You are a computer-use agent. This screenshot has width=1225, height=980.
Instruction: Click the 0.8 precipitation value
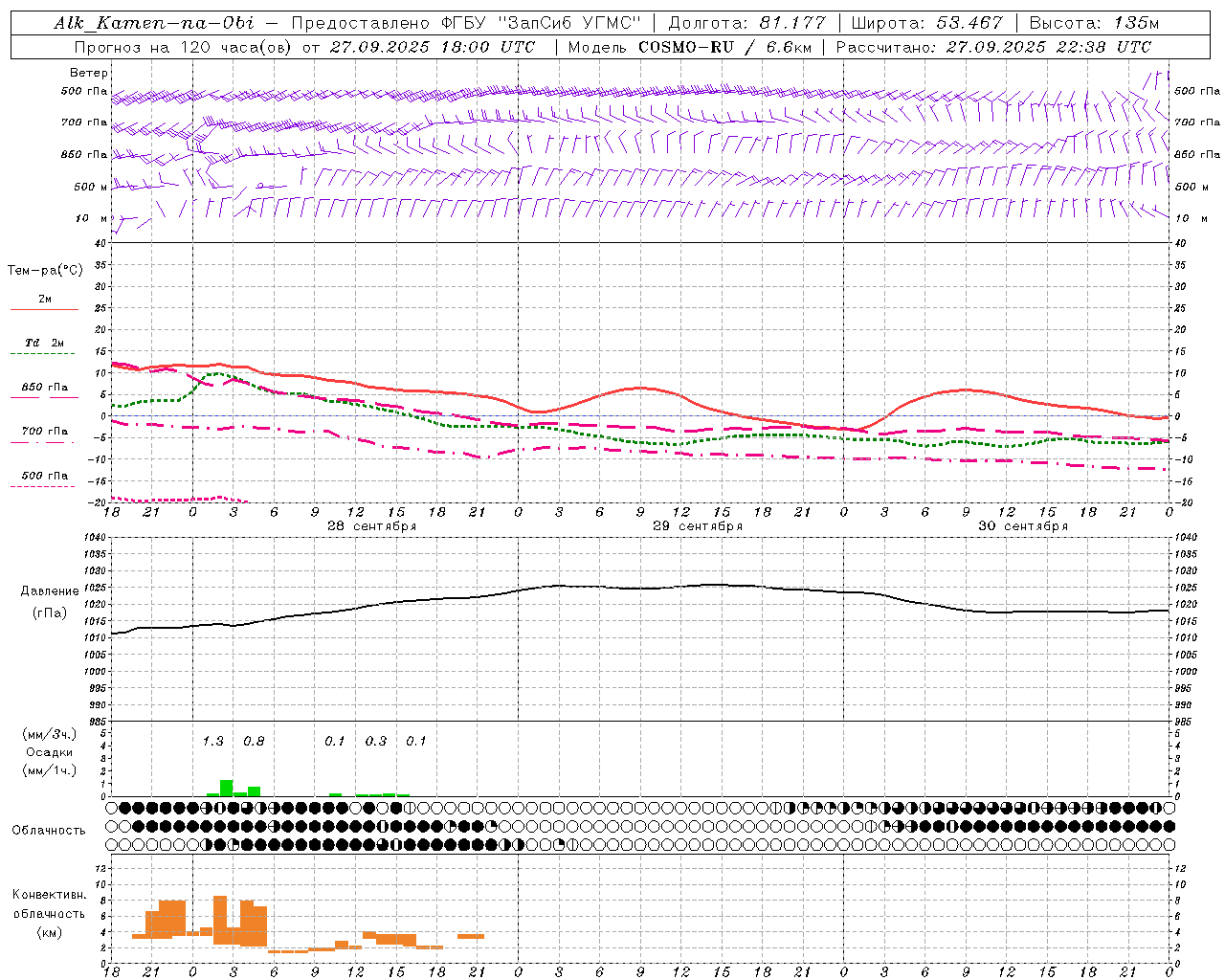[x=254, y=741]
